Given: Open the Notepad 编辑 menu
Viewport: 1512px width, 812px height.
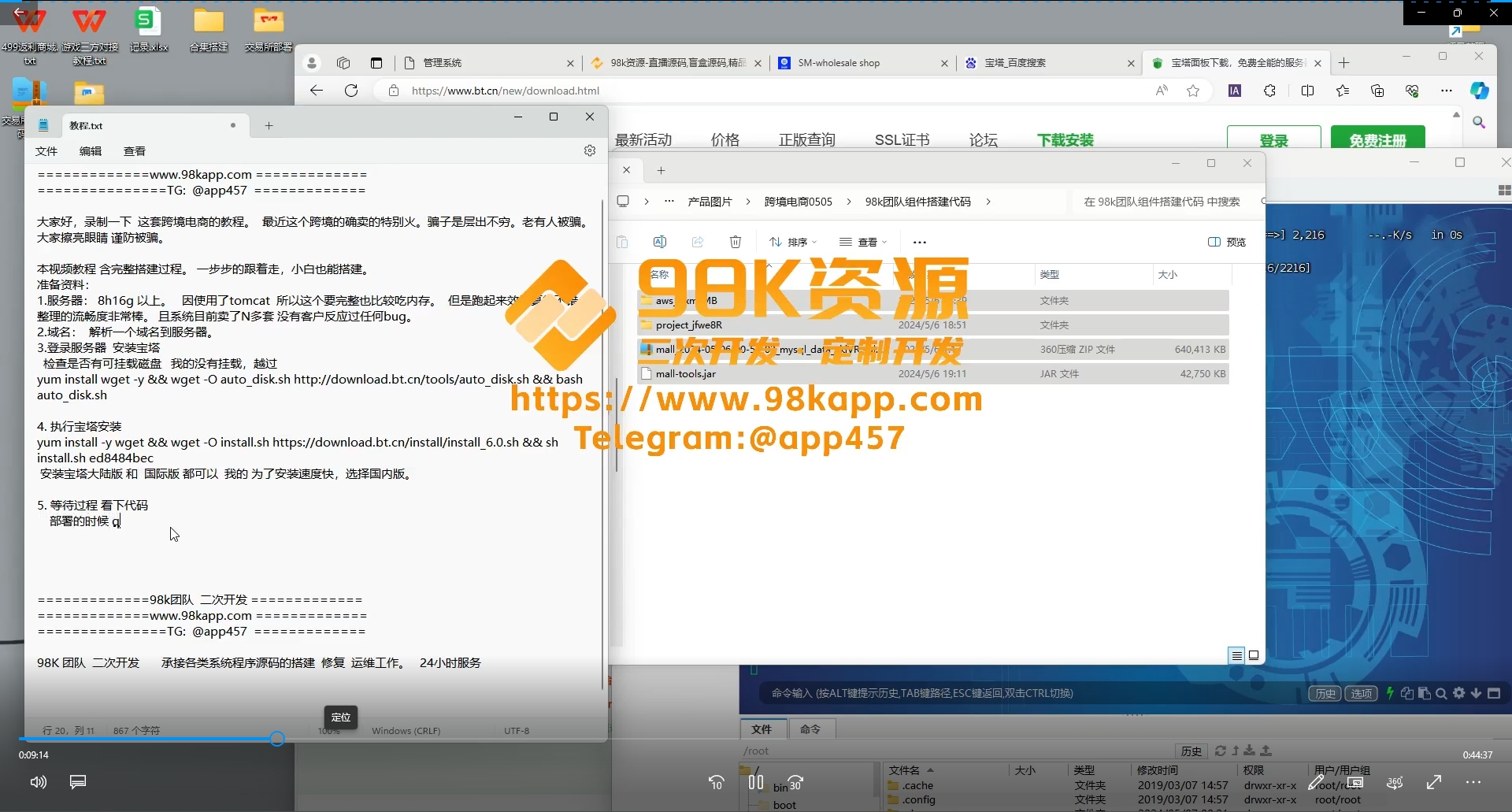Looking at the screenshot, I should (x=91, y=151).
